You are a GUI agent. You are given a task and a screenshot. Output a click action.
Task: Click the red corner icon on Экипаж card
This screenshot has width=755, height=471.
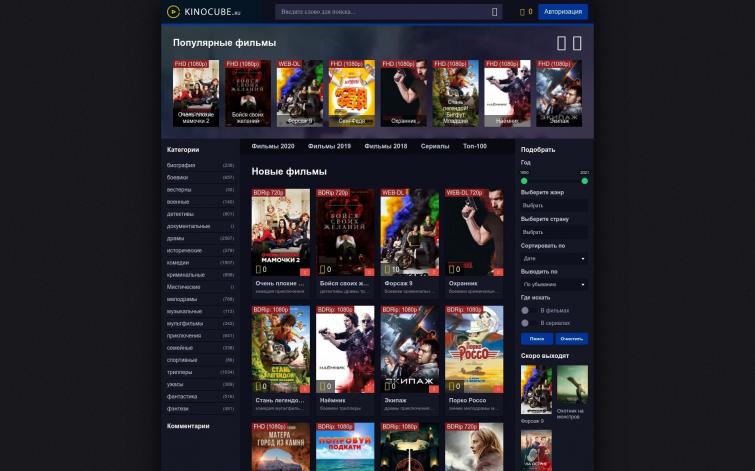tap(434, 389)
